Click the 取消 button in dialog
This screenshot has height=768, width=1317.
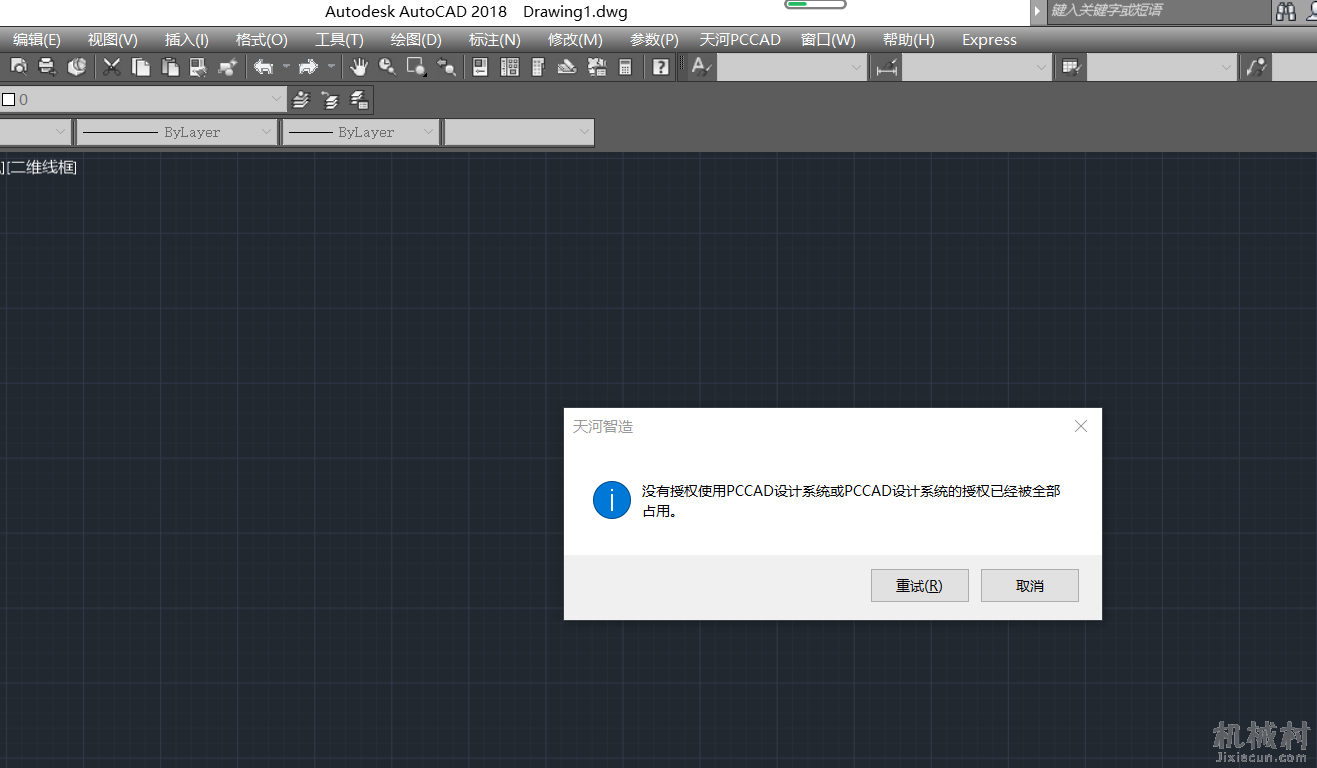pos(1030,586)
